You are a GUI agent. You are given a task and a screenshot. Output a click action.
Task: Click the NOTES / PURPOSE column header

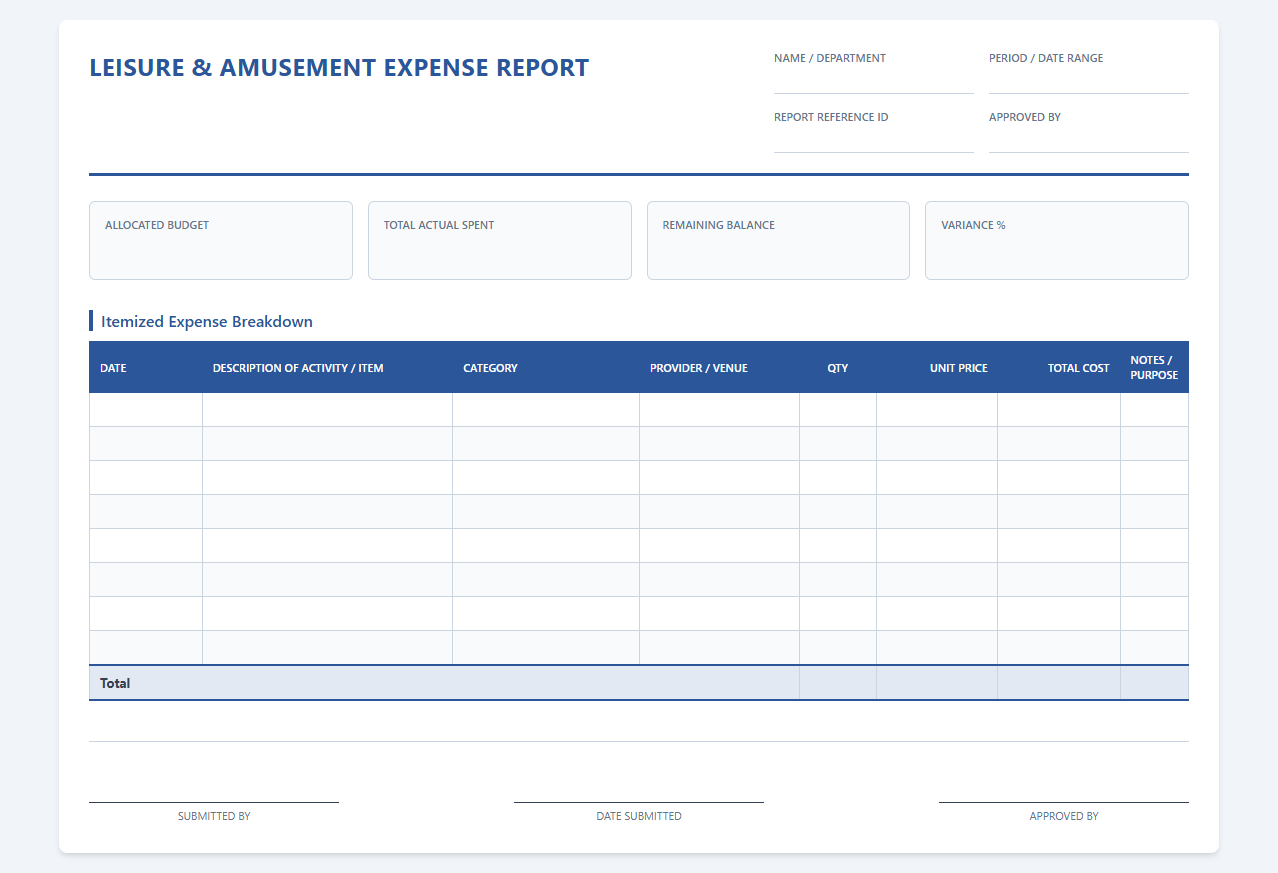click(x=1155, y=368)
